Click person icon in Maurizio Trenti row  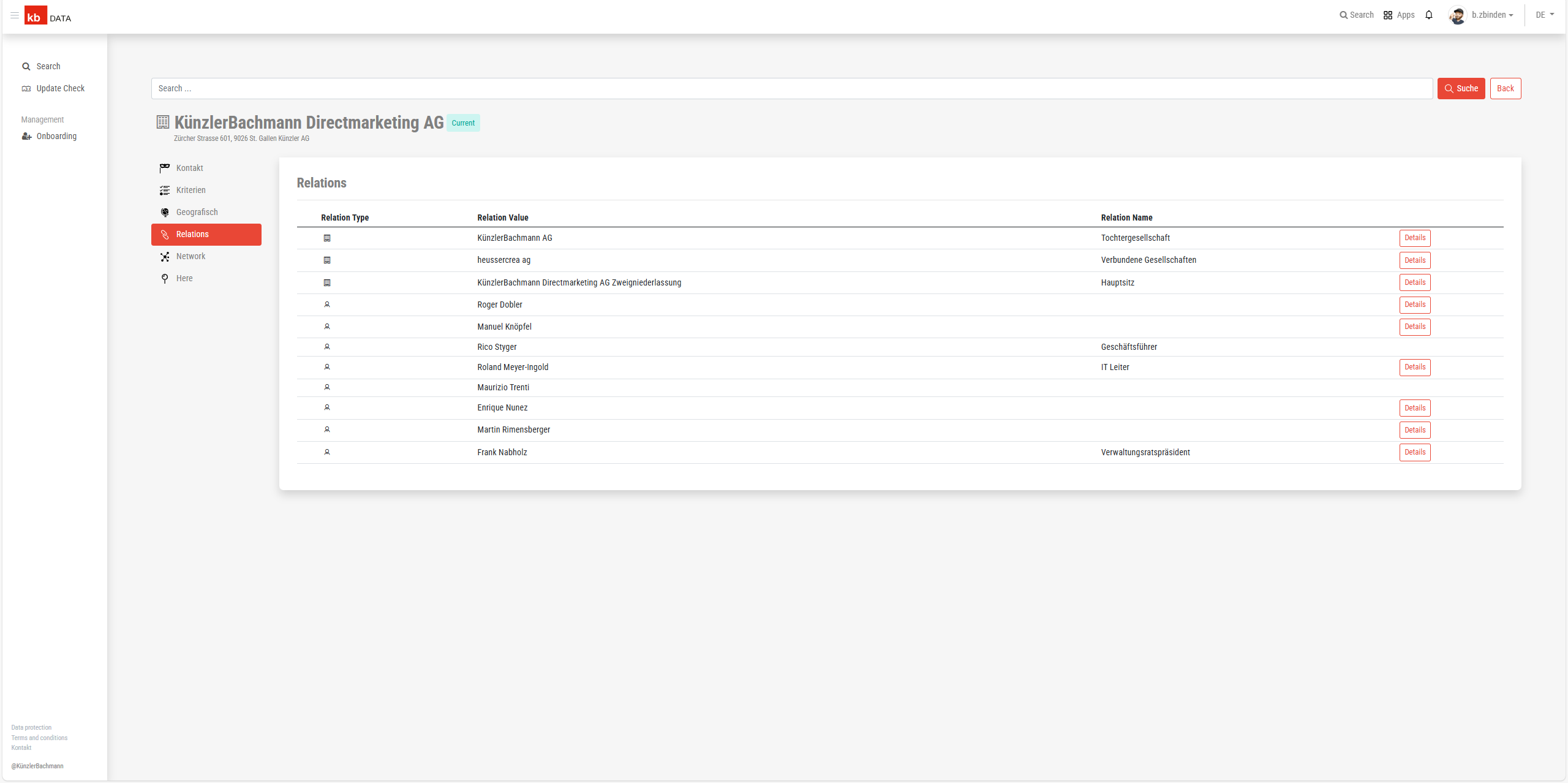[327, 387]
